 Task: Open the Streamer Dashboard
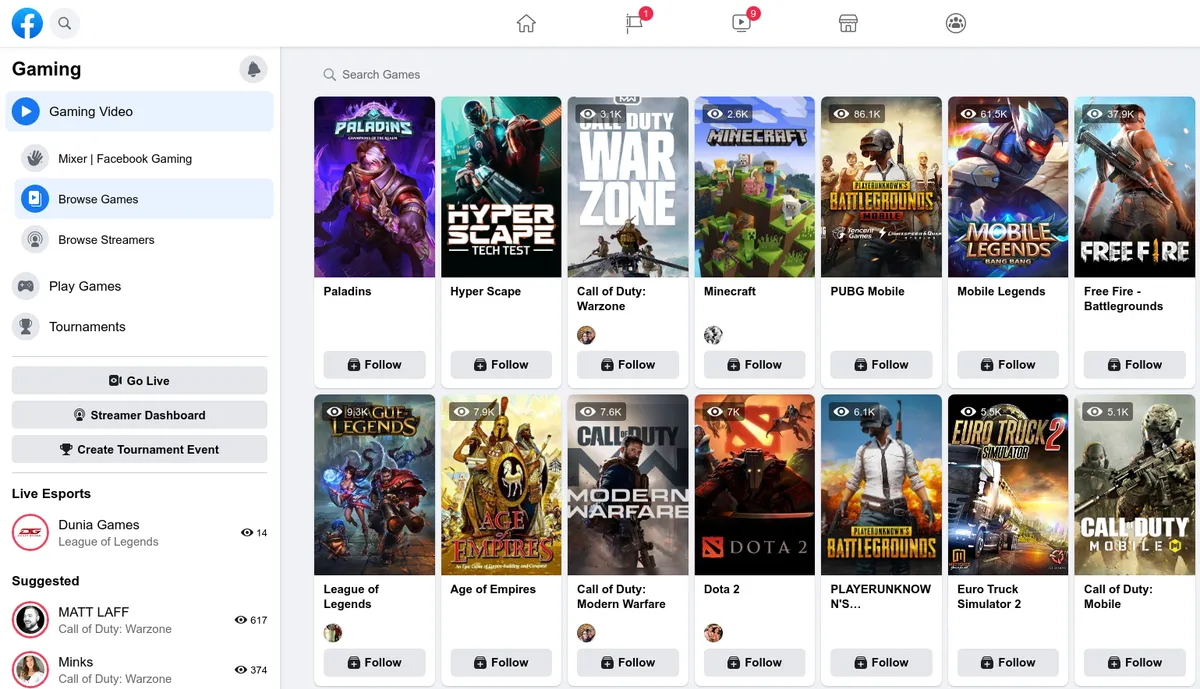[139, 414]
